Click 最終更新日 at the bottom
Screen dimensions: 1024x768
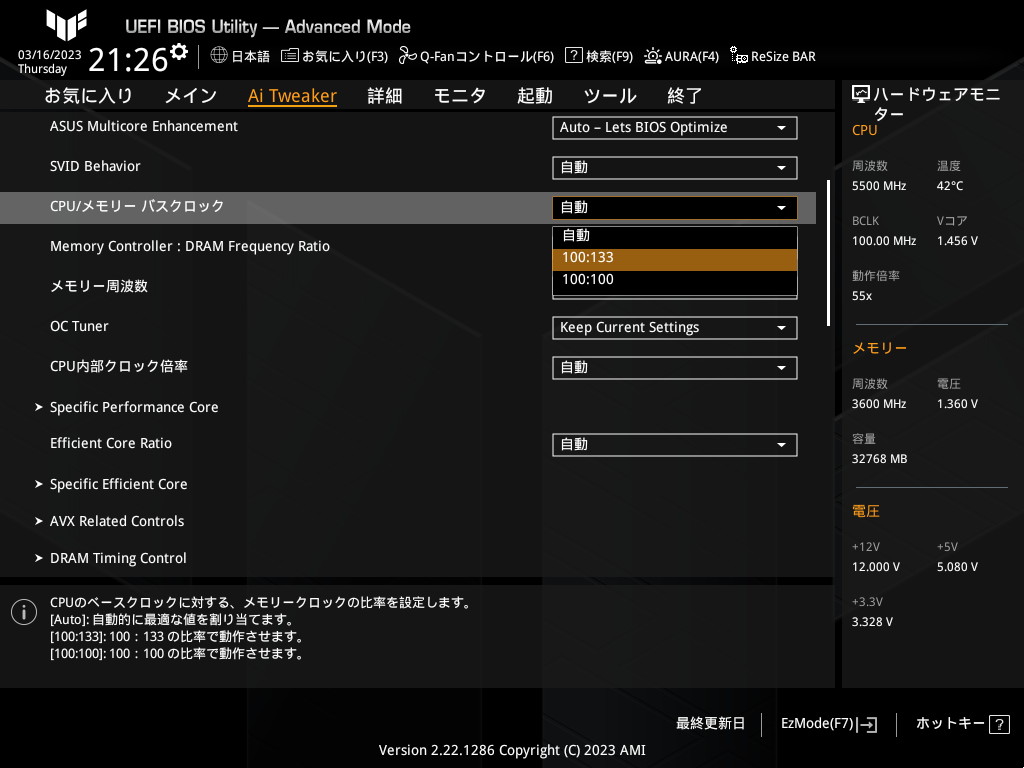pos(711,724)
